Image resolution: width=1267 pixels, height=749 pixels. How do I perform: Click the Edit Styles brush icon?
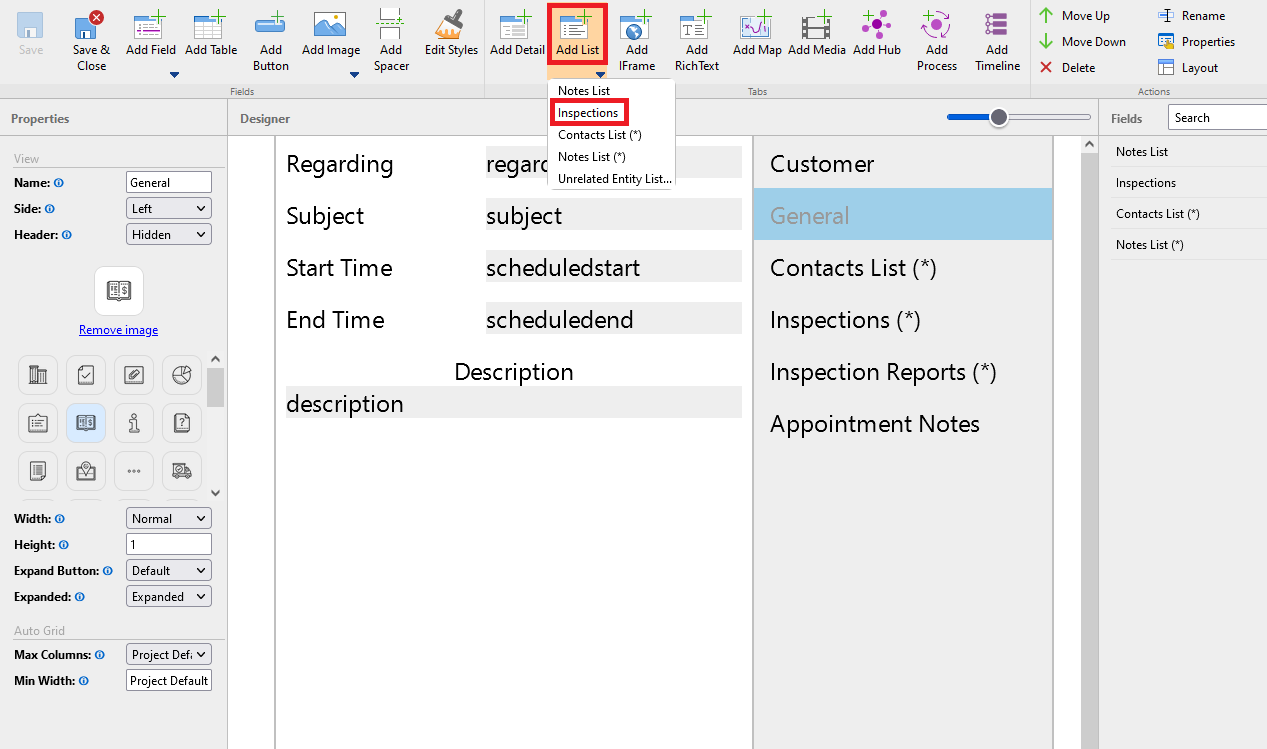coord(451,25)
